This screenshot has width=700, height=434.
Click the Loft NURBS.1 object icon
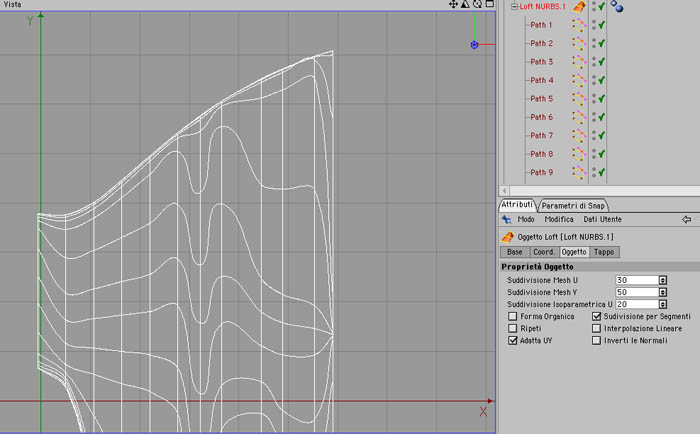point(579,7)
